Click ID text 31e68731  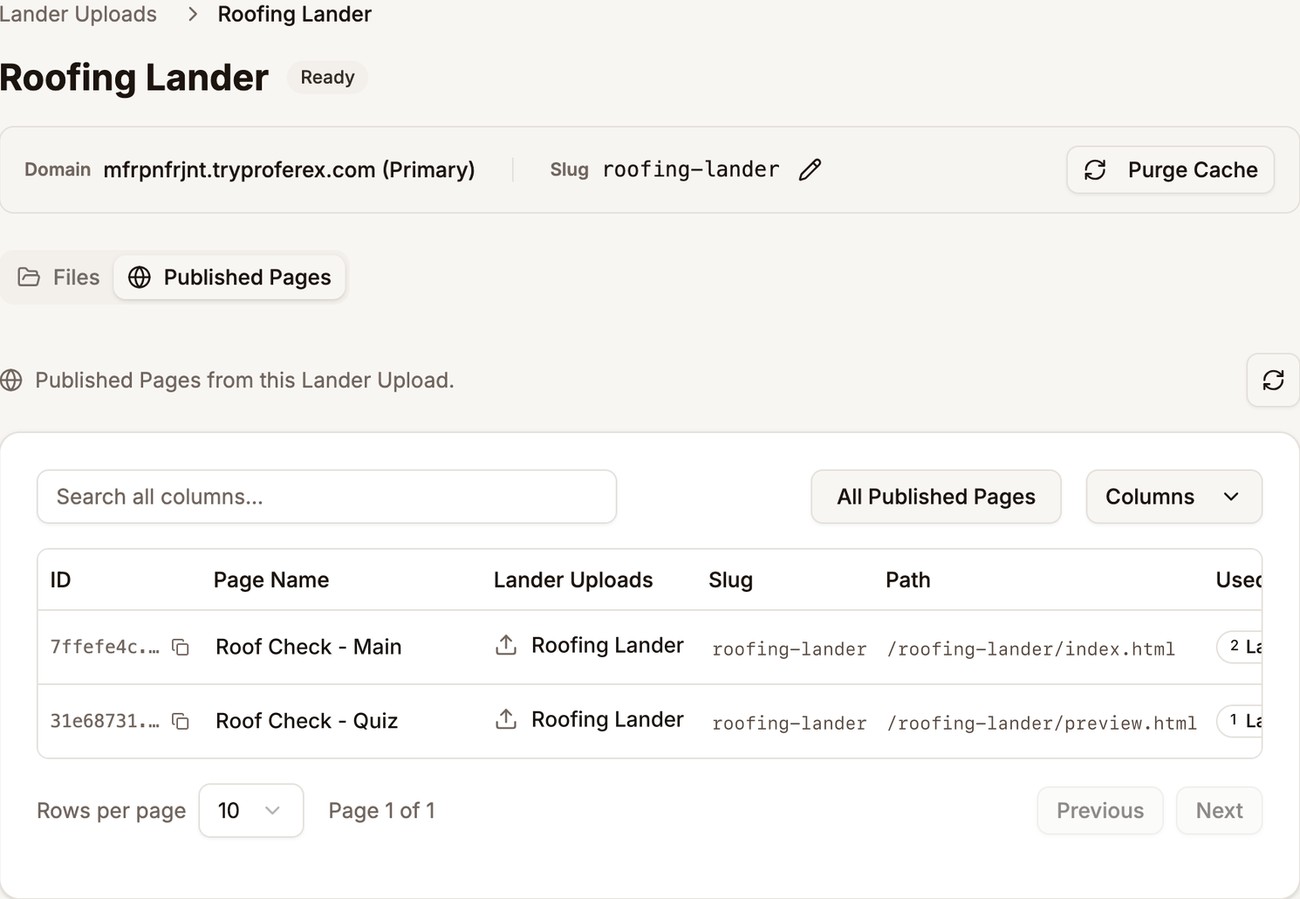pyautogui.click(x=104, y=721)
